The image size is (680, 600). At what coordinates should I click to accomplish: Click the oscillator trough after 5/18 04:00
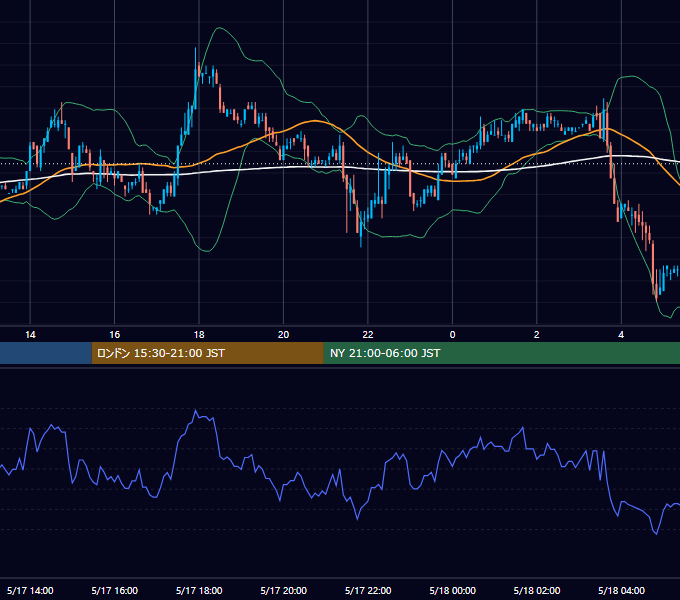tap(656, 533)
